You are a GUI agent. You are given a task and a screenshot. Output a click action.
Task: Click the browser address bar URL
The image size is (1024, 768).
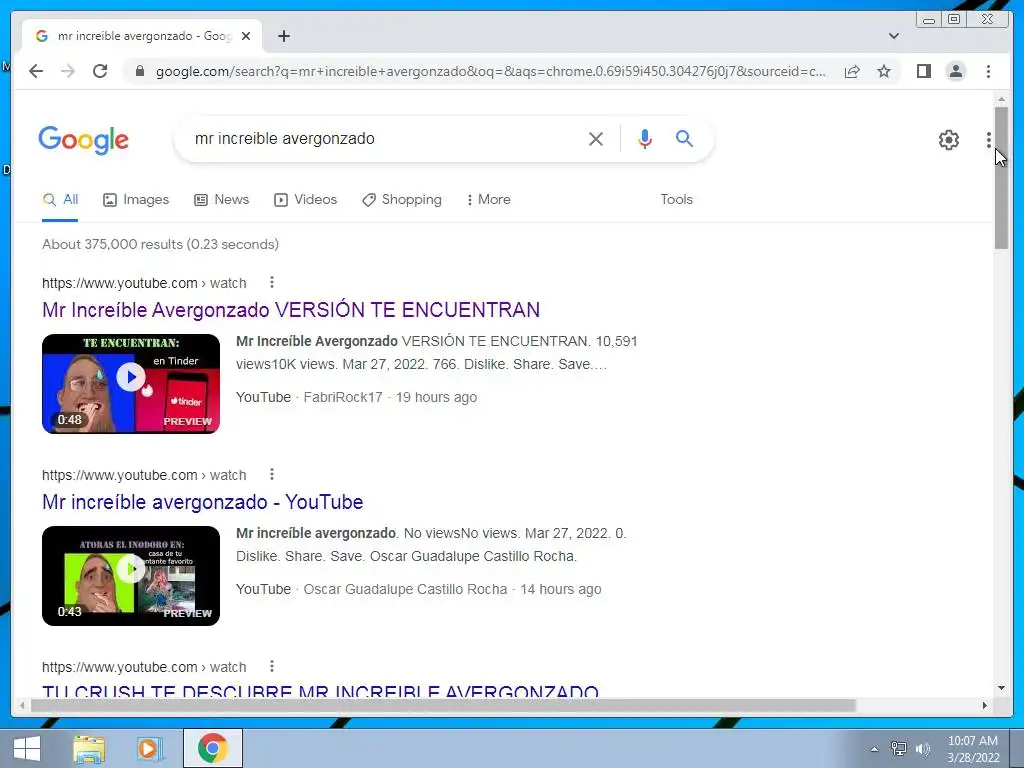pos(490,71)
